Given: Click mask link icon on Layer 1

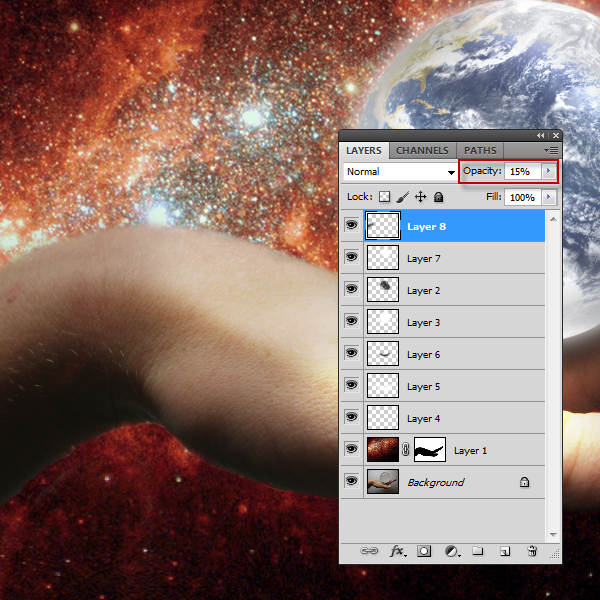Looking at the screenshot, I should (x=406, y=450).
